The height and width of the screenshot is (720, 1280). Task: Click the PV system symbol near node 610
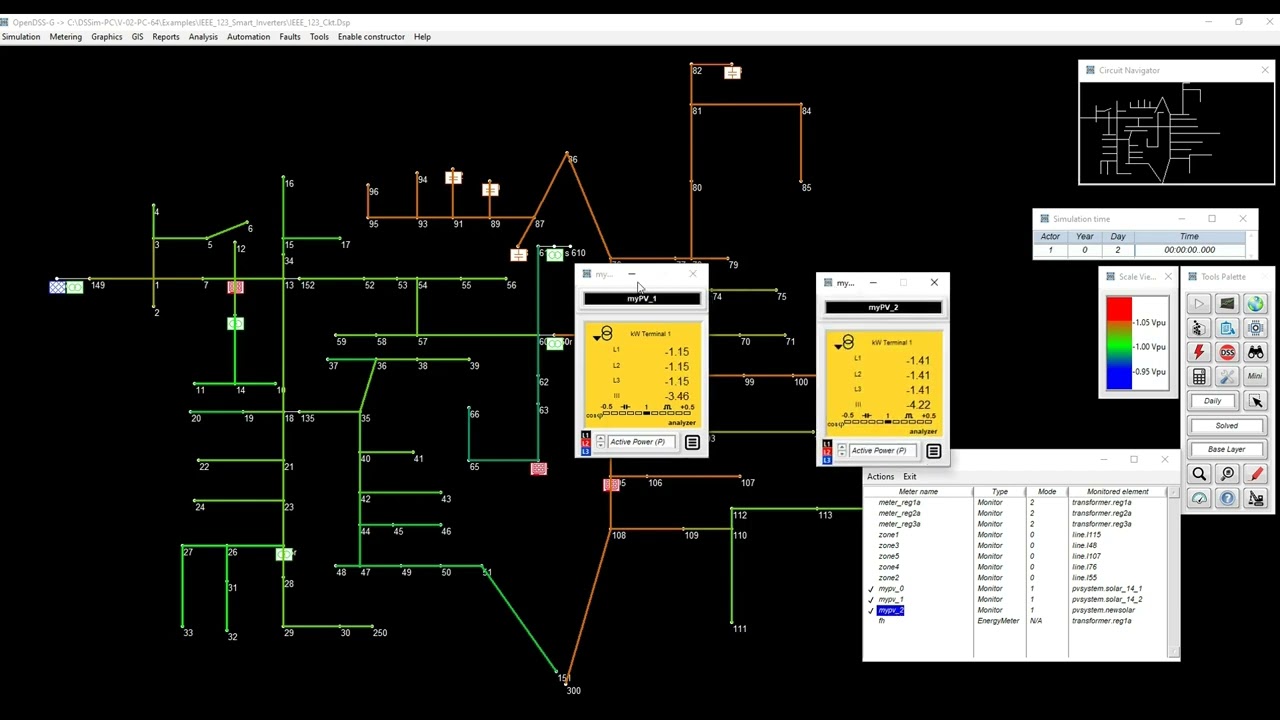pos(555,254)
